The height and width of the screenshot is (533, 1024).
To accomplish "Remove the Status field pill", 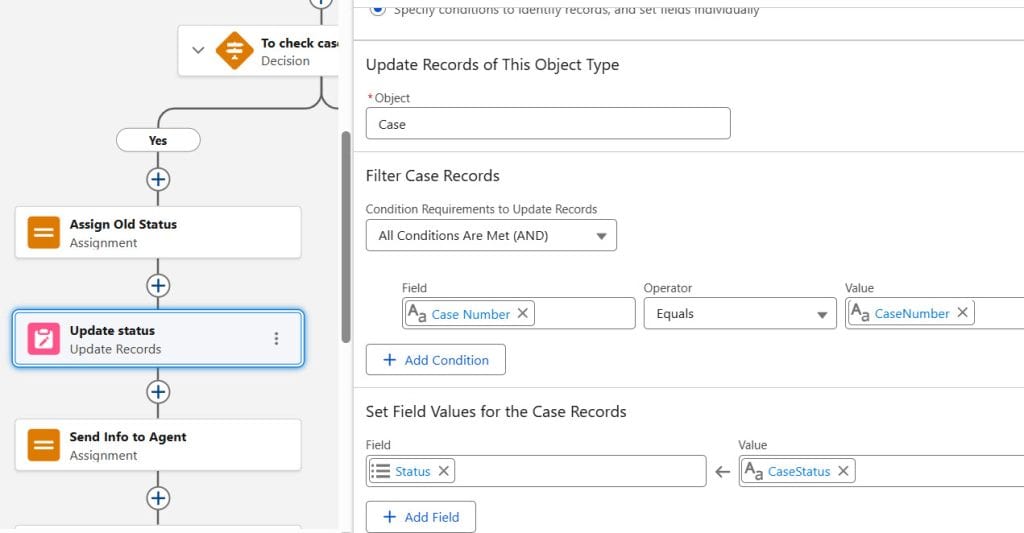I will 443,471.
